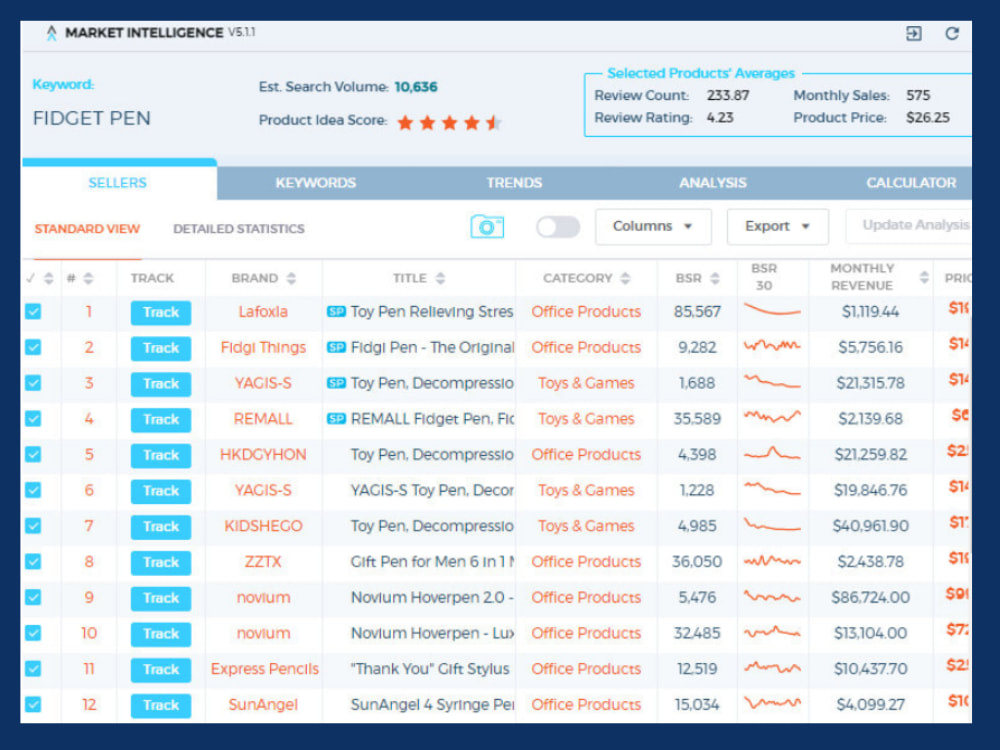The image size is (1000, 750).
Task: Open the BSR 30 sparkline for HKDGYHON
Action: tap(772, 454)
